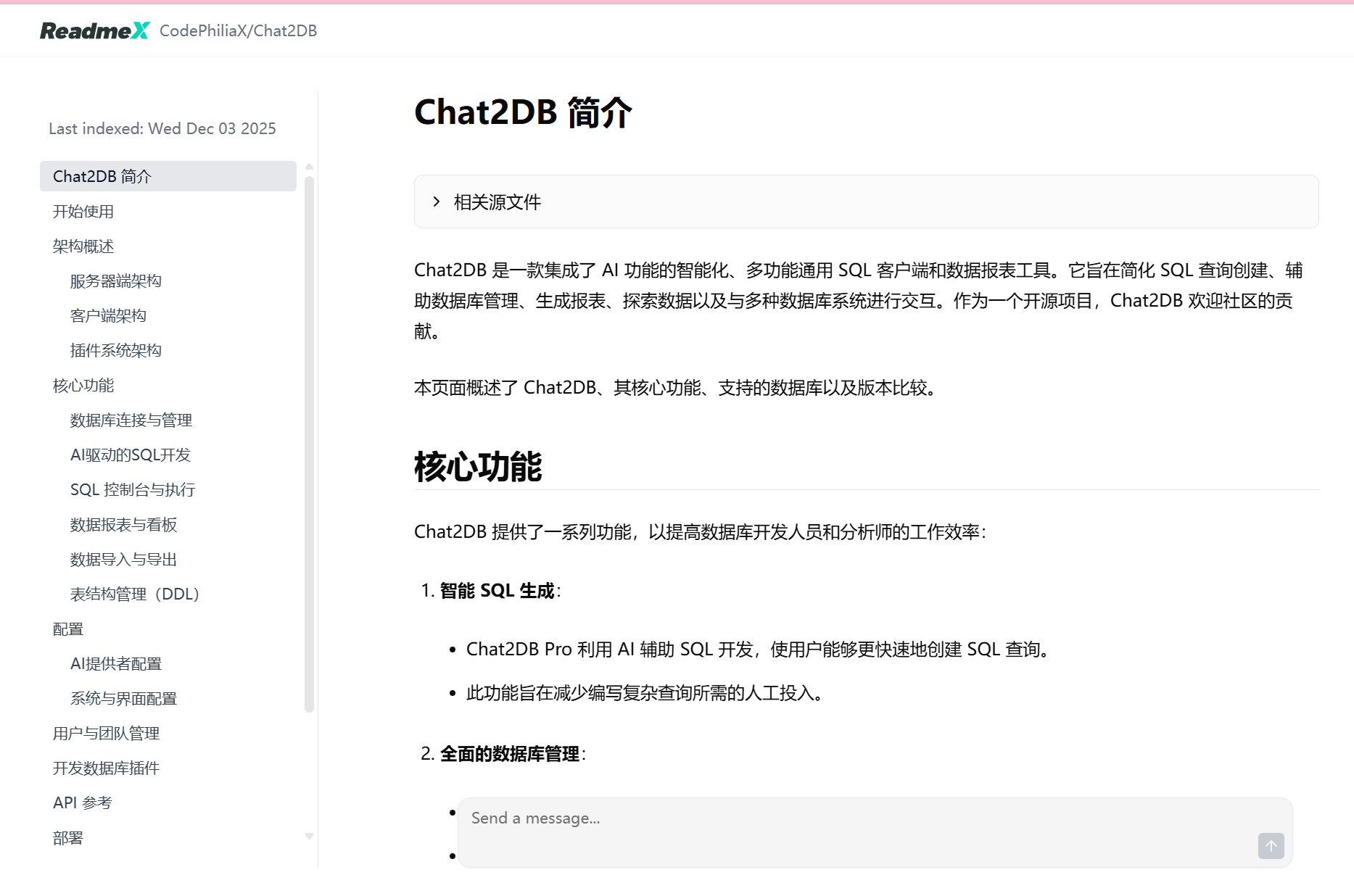1354x896 pixels.
Task: Click the sidebar scrollbar up arrow
Action: [310, 166]
